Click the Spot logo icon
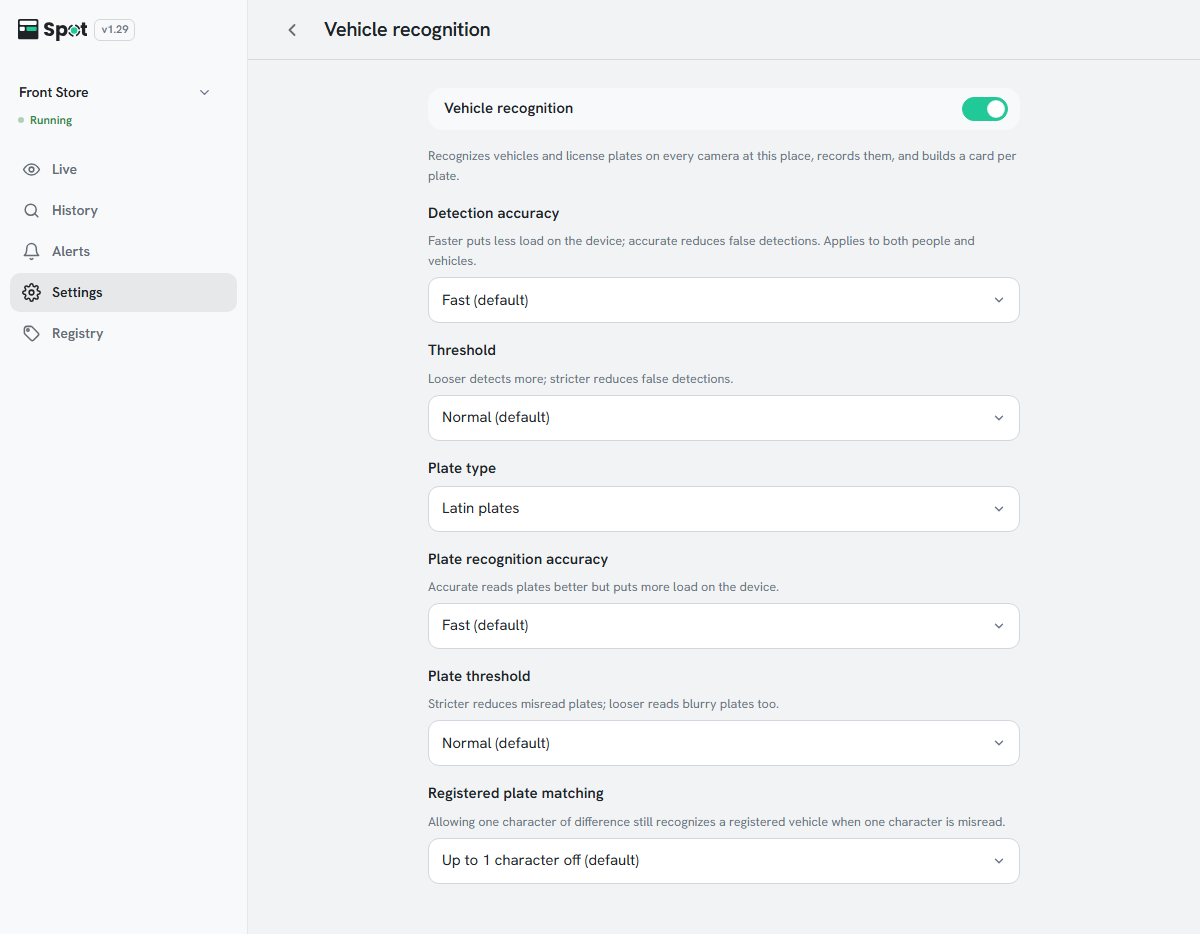The image size is (1200, 934). click(x=28, y=30)
